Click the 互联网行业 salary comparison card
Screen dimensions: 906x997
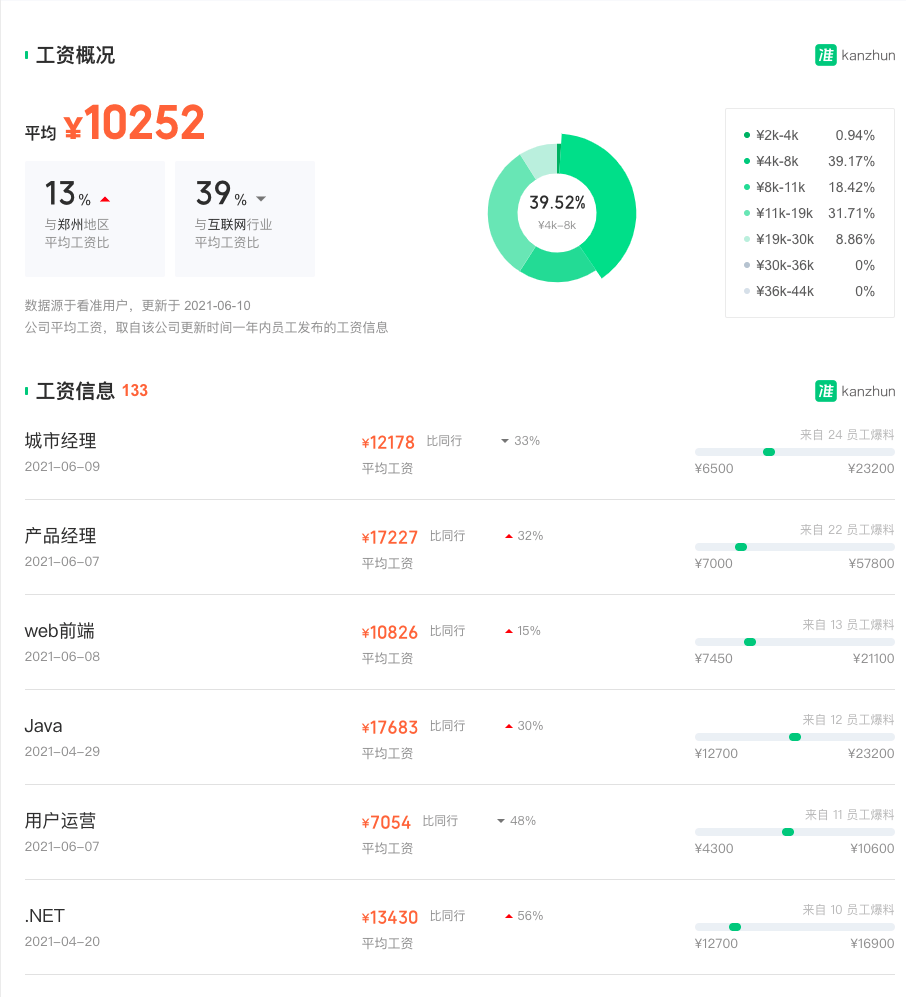[x=245, y=219]
